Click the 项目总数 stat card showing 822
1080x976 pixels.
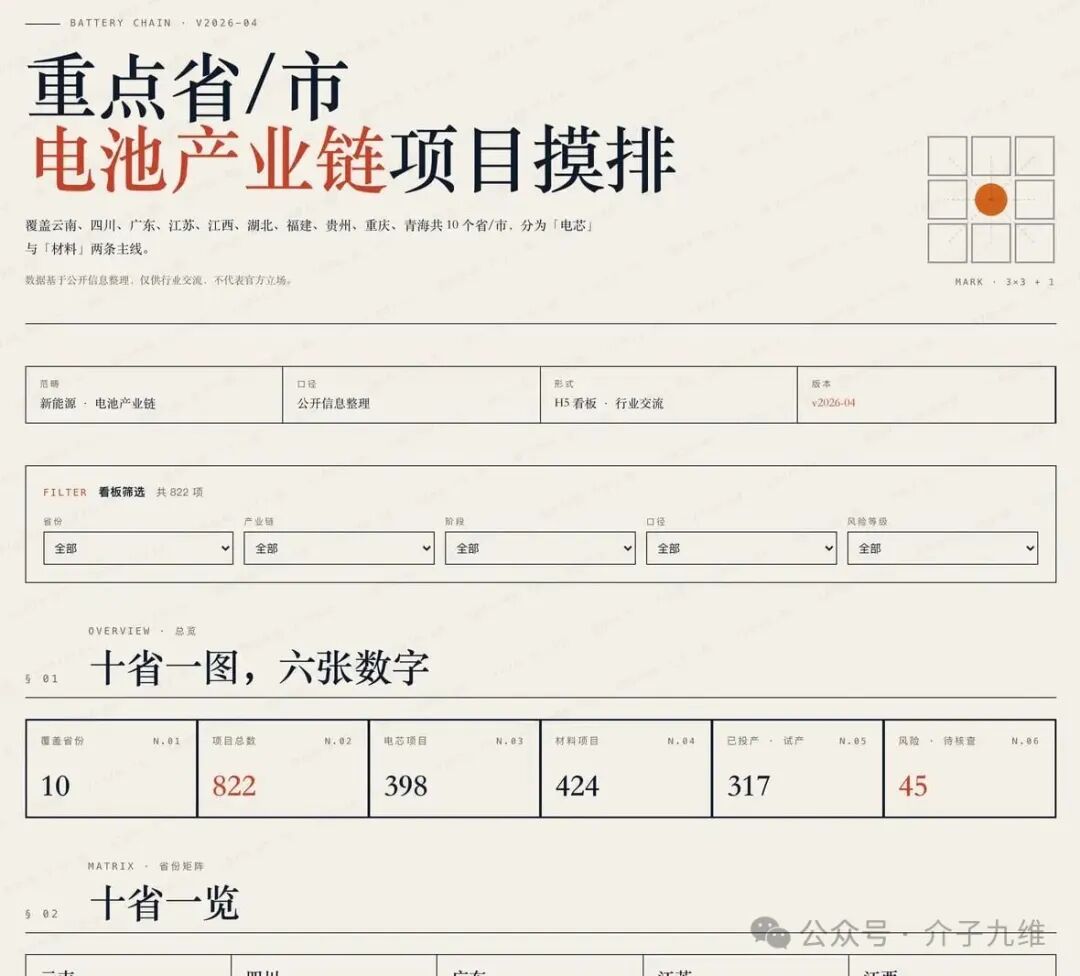[x=283, y=769]
